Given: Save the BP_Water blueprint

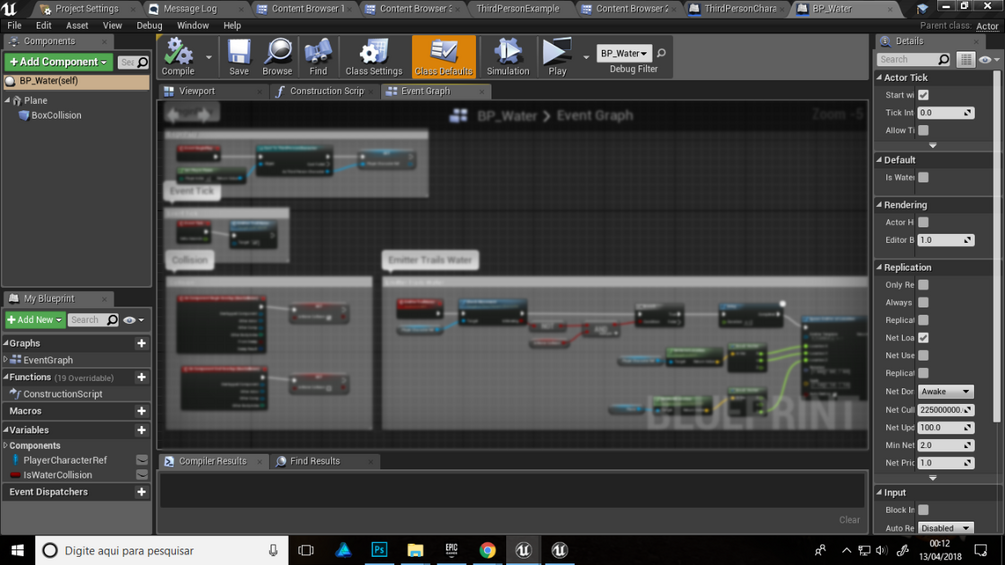Looking at the screenshot, I should (x=238, y=57).
